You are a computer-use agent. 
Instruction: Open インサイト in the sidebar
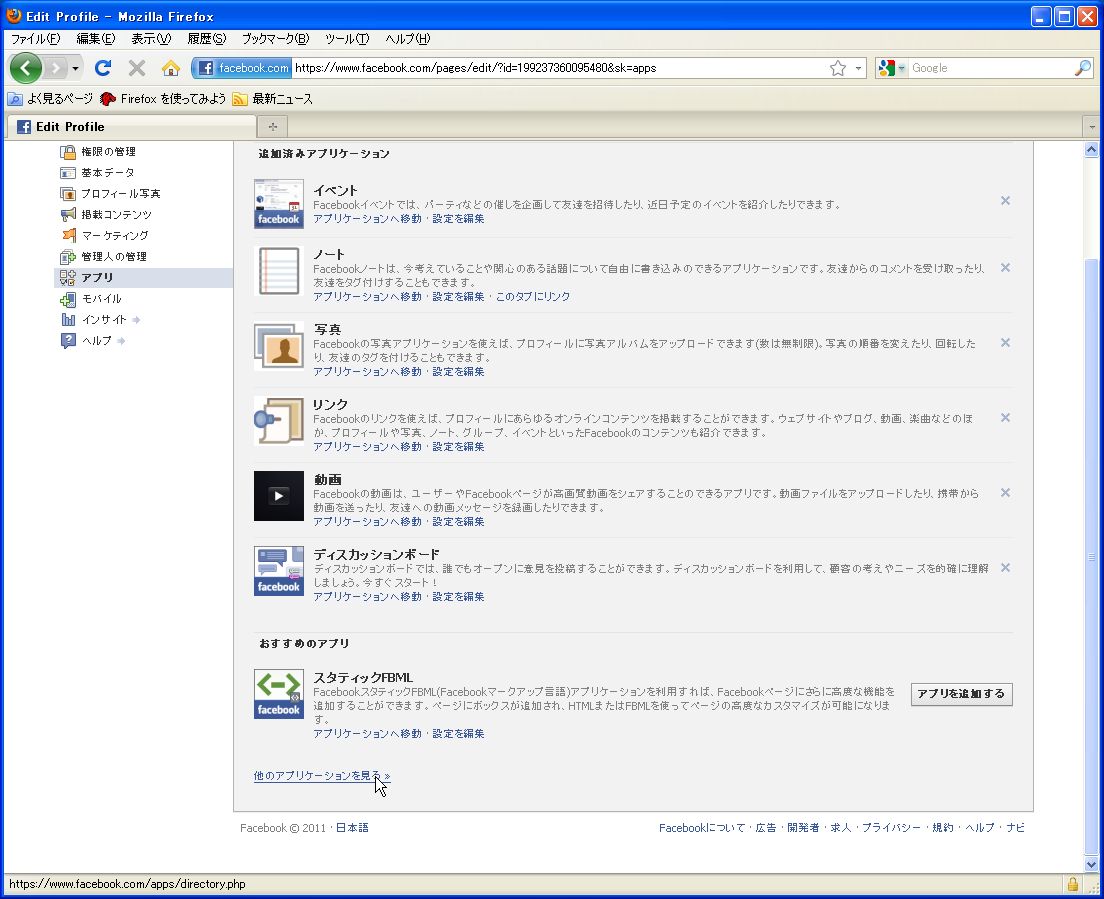[100, 320]
